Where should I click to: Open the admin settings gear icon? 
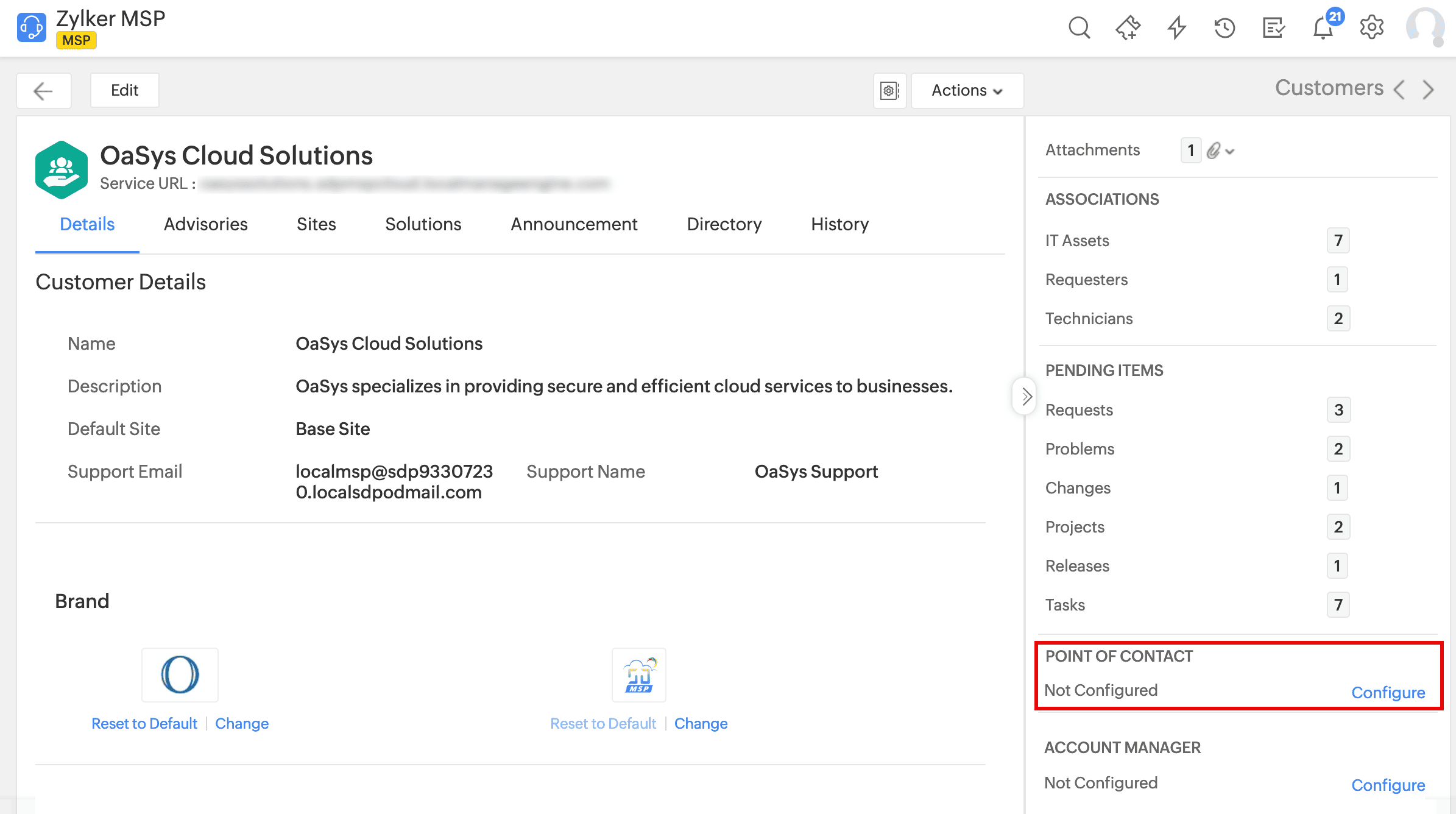click(x=1371, y=28)
